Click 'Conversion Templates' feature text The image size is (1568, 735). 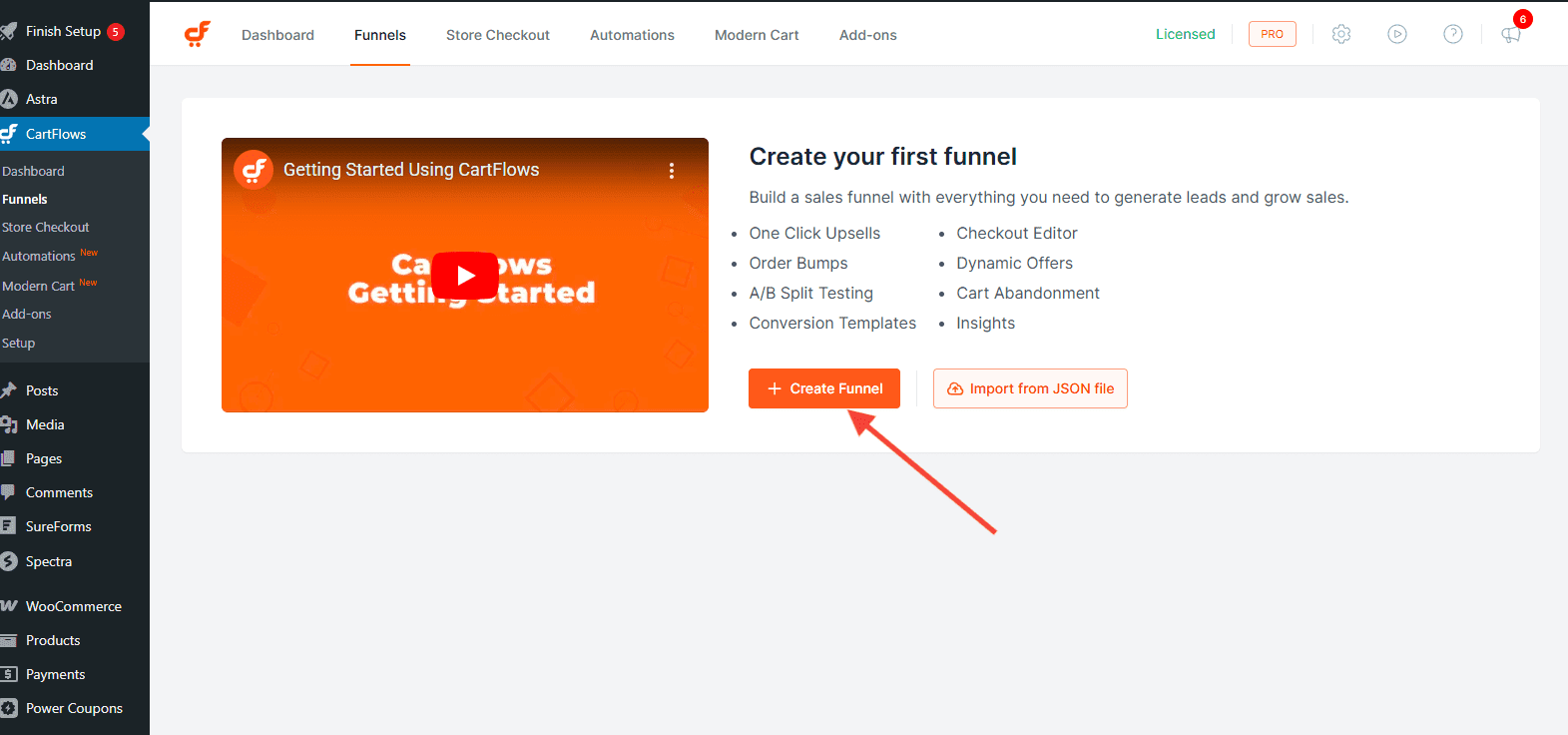[x=832, y=323]
